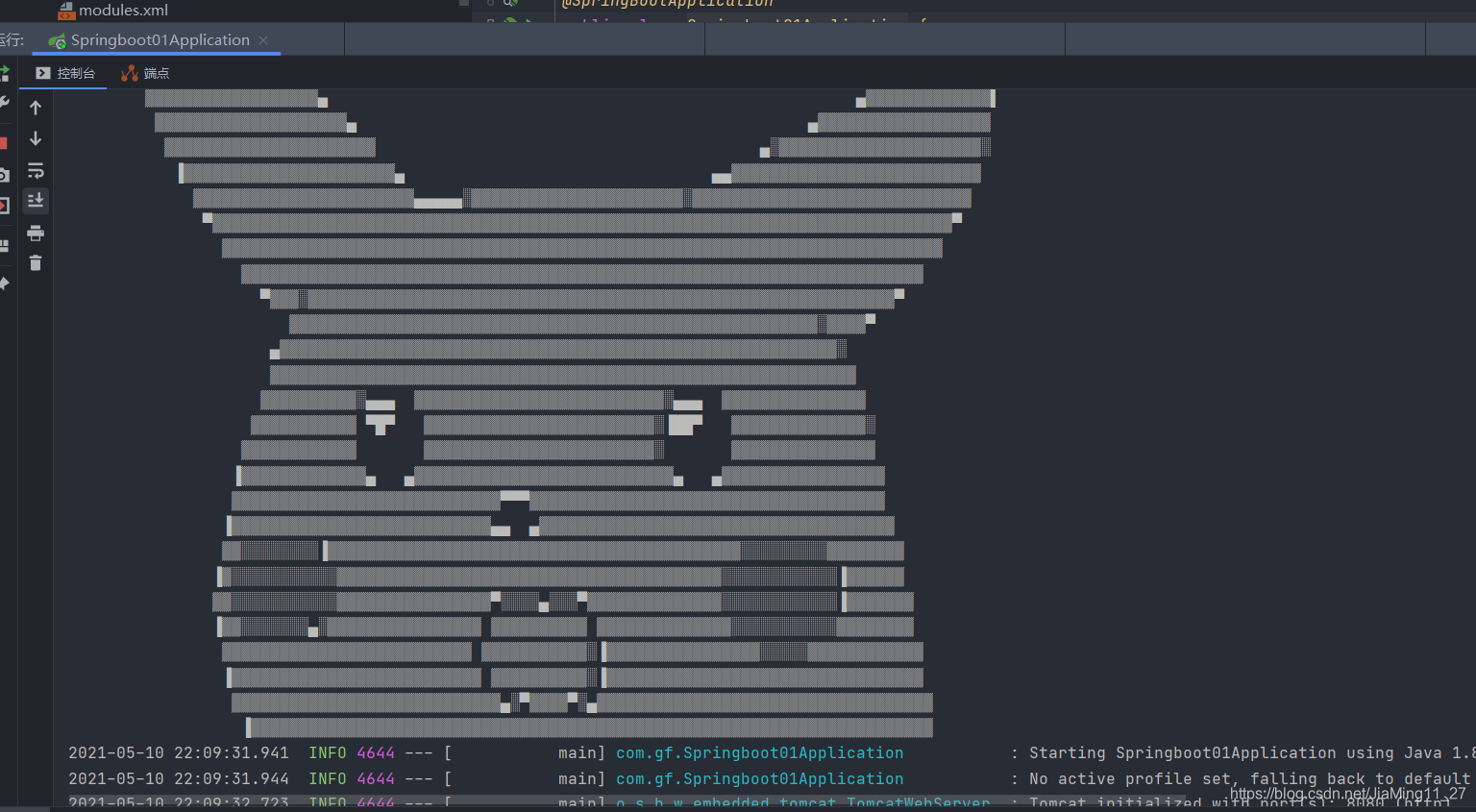Screen dimensions: 1476x812
Task: Toggle scroll to end of console
Action: (36, 201)
